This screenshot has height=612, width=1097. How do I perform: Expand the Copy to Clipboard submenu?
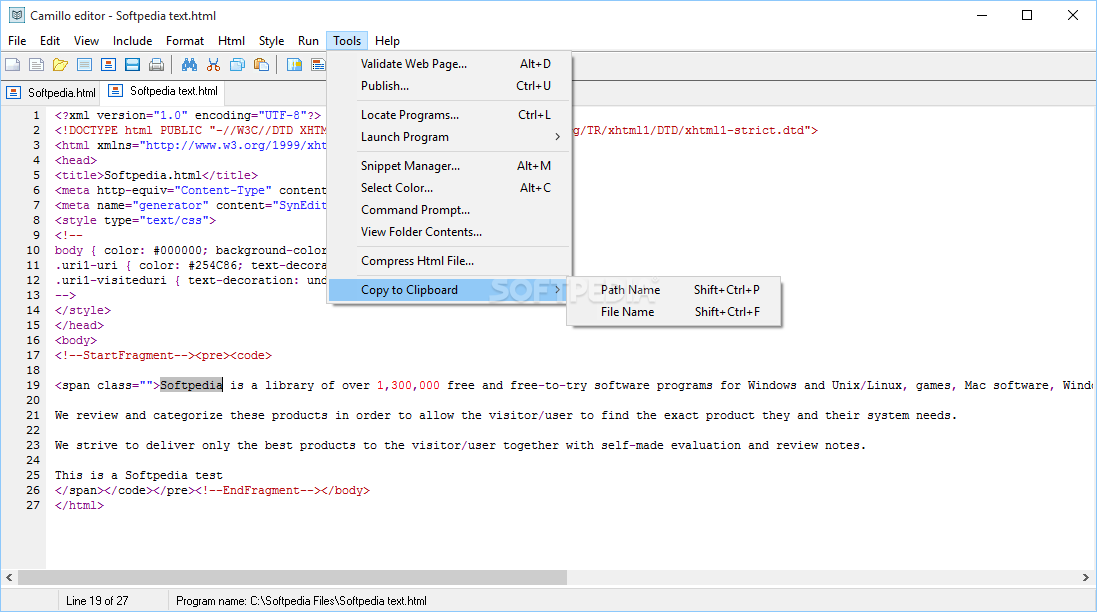(450, 290)
